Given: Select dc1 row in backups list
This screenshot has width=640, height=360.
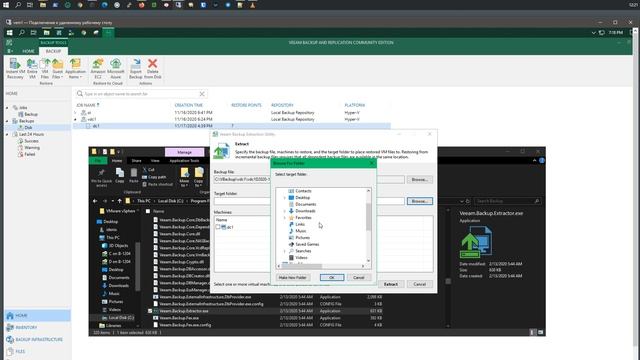Looking at the screenshot, I should pos(231,126).
